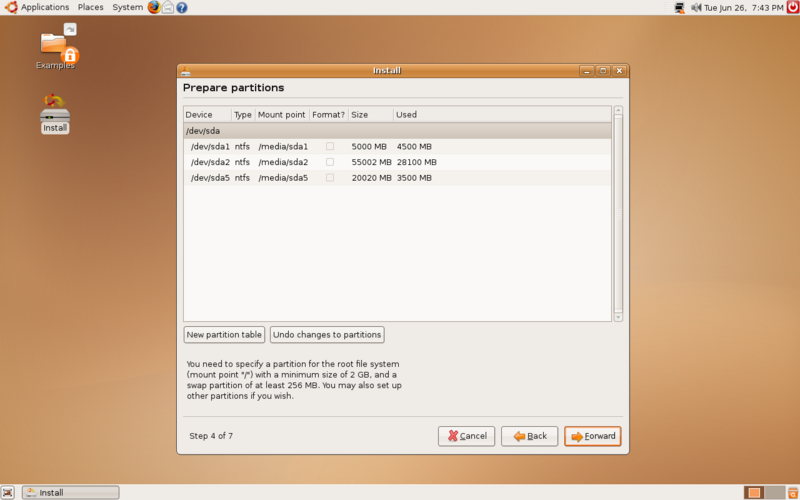Click the /media/sda1 mount point cell
The height and width of the screenshot is (500, 800).
(x=283, y=146)
